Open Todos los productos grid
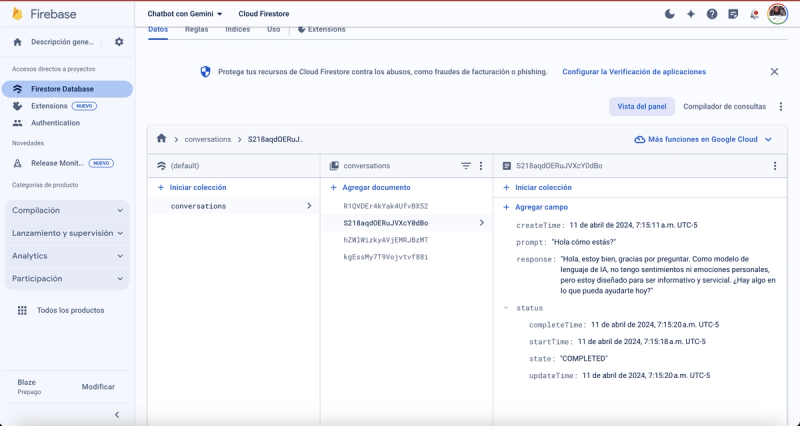 (60, 310)
